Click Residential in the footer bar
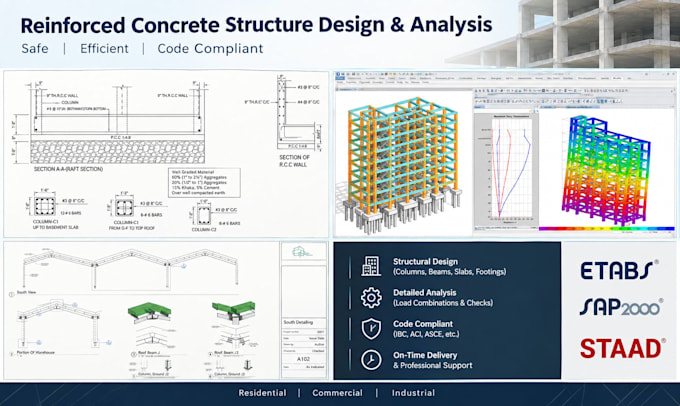The height and width of the screenshot is (406, 680). tap(262, 393)
